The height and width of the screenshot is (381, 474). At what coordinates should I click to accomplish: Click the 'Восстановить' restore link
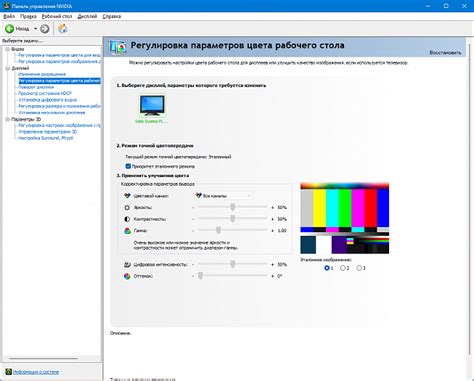(445, 53)
